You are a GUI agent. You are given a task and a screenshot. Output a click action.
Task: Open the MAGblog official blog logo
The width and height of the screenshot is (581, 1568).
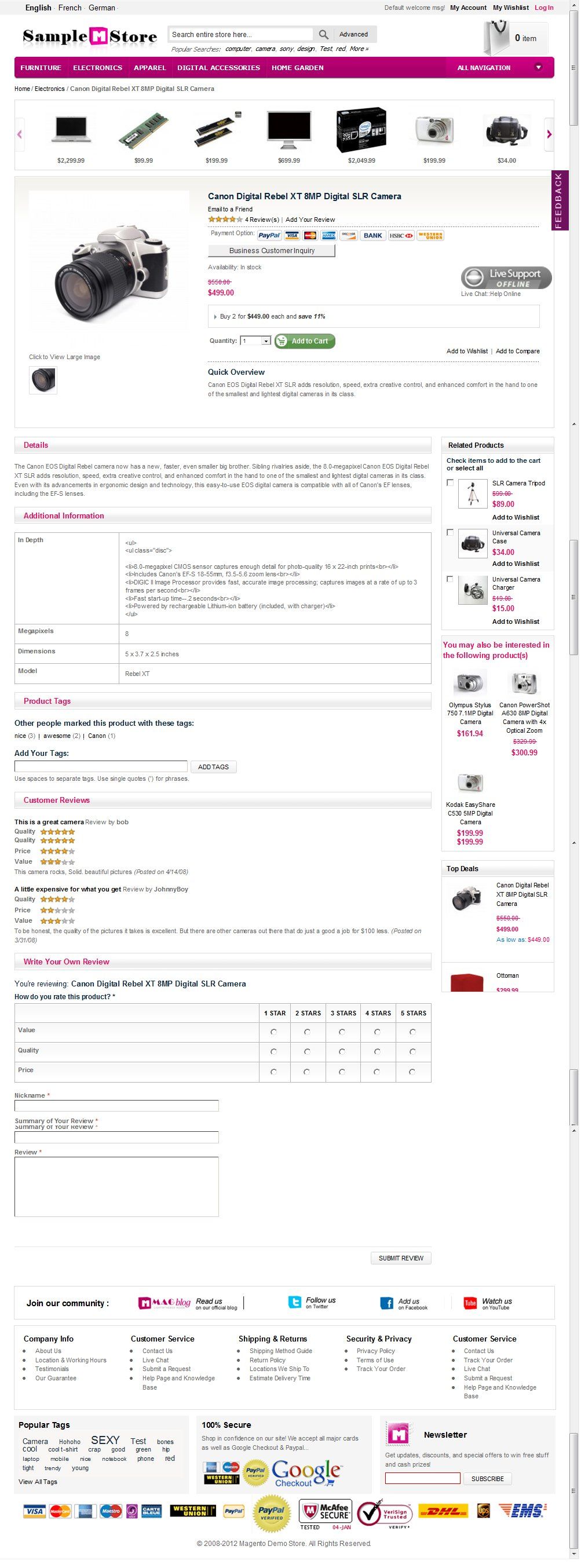[x=165, y=1303]
